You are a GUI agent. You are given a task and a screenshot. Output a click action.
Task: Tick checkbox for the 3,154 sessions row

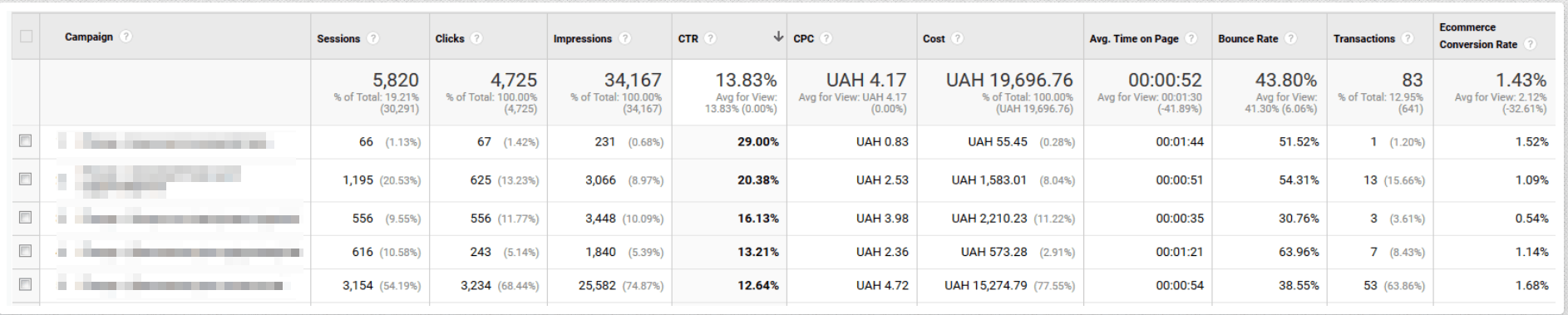coord(26,285)
